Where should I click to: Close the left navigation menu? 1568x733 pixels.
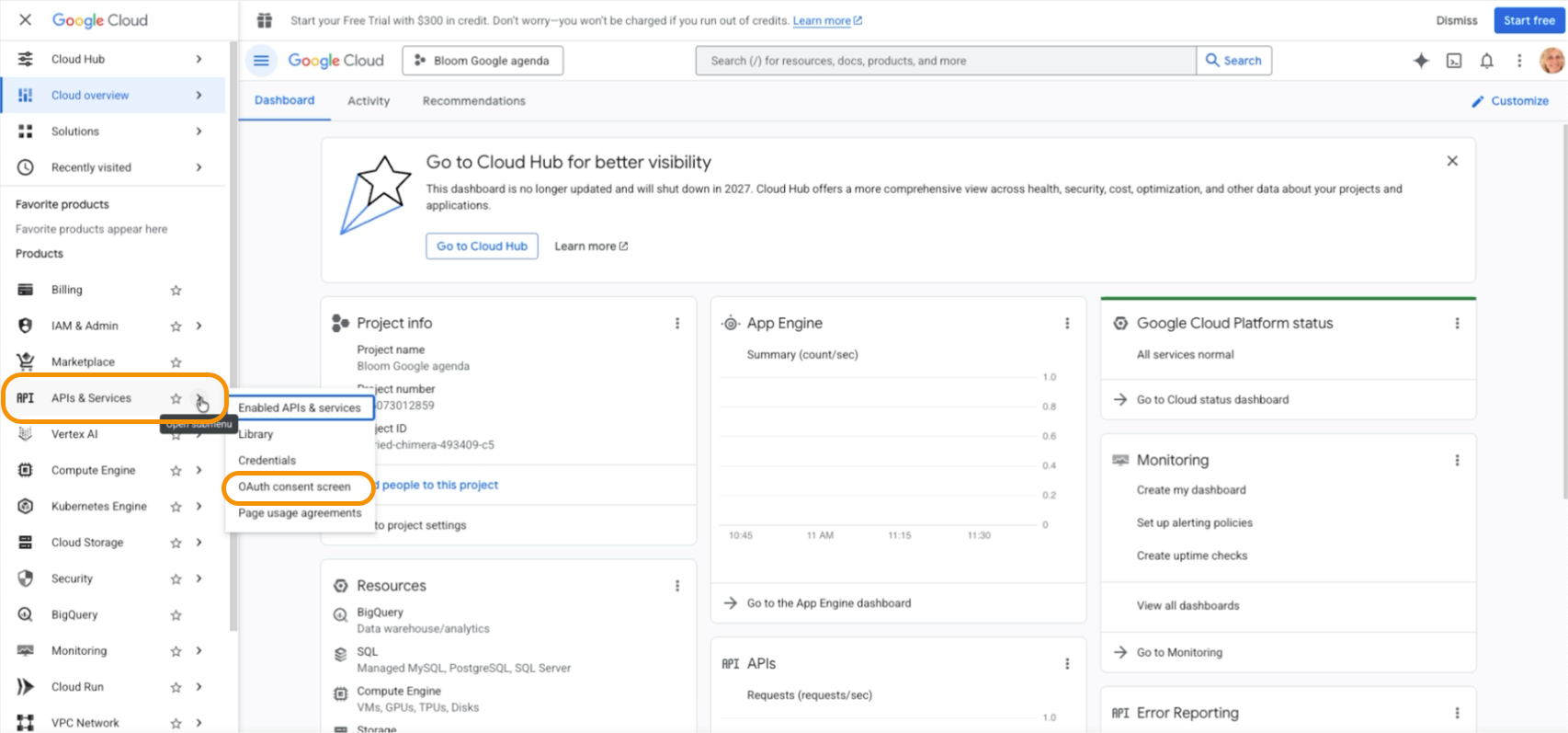(26, 19)
